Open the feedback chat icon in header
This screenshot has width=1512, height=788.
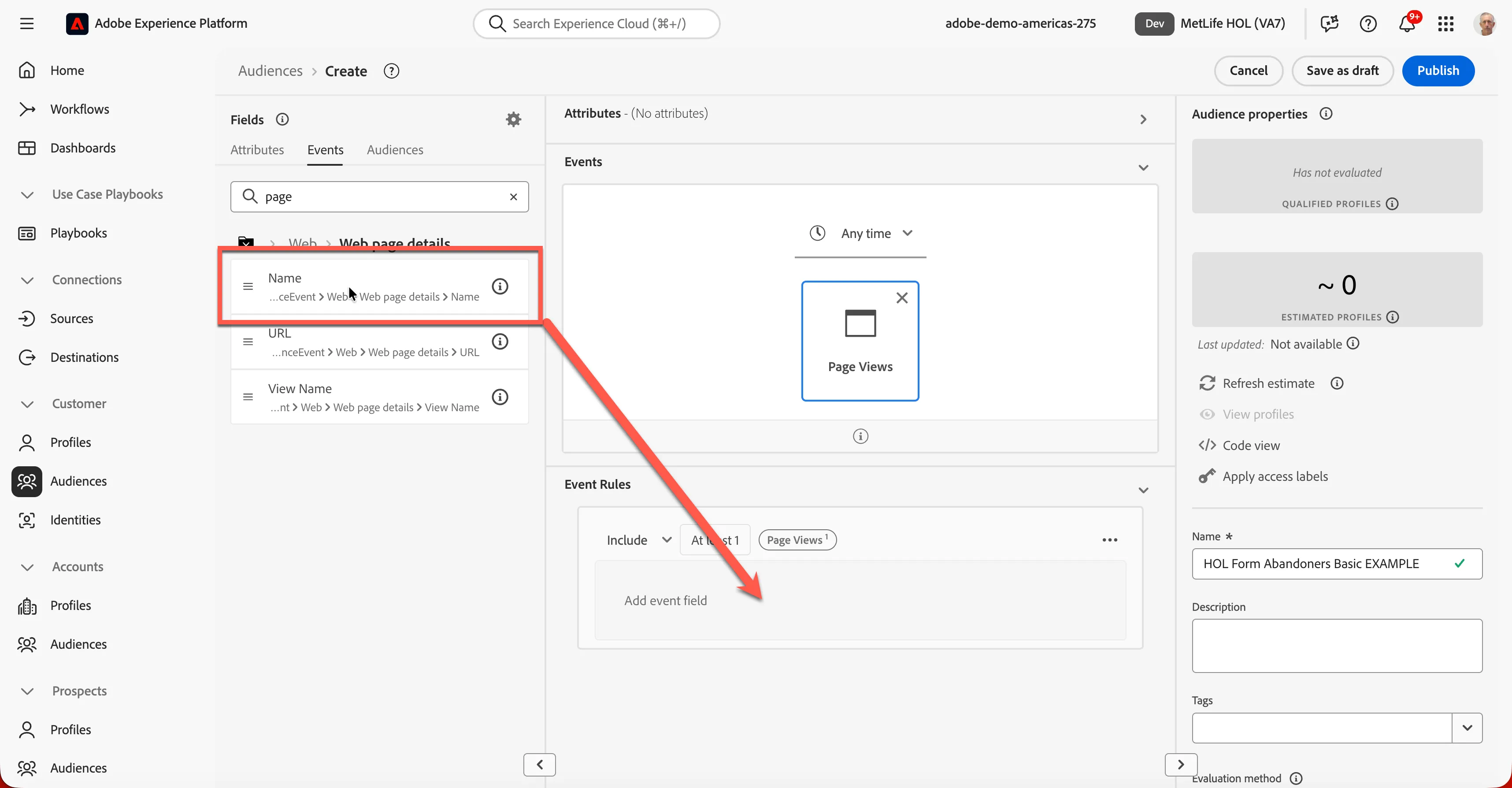pyautogui.click(x=1329, y=23)
